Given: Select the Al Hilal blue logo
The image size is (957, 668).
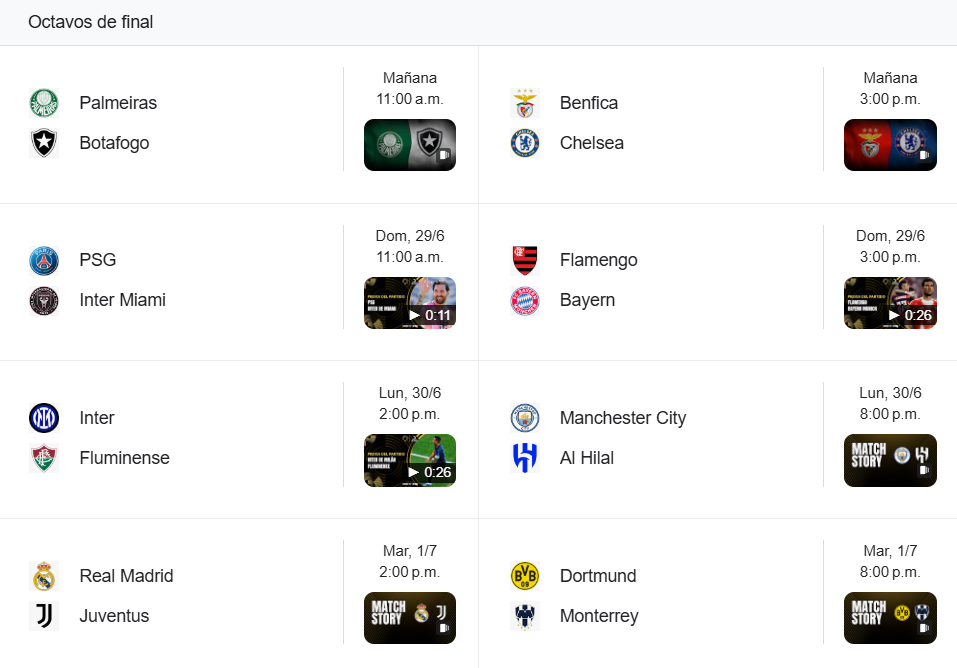Looking at the screenshot, I should coord(525,458).
